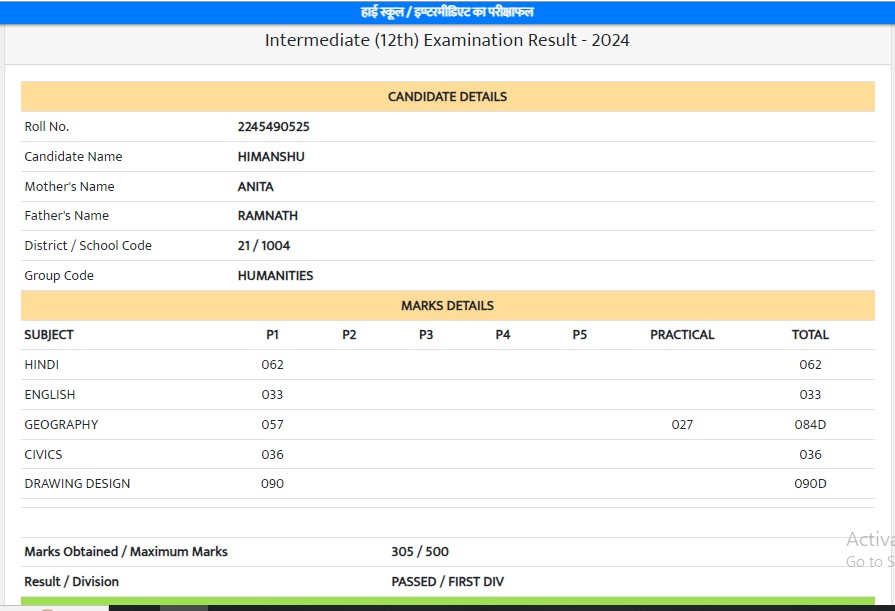Select the DRAWING DESIGN subject label
The height and width of the screenshot is (611, 895).
click(77, 484)
